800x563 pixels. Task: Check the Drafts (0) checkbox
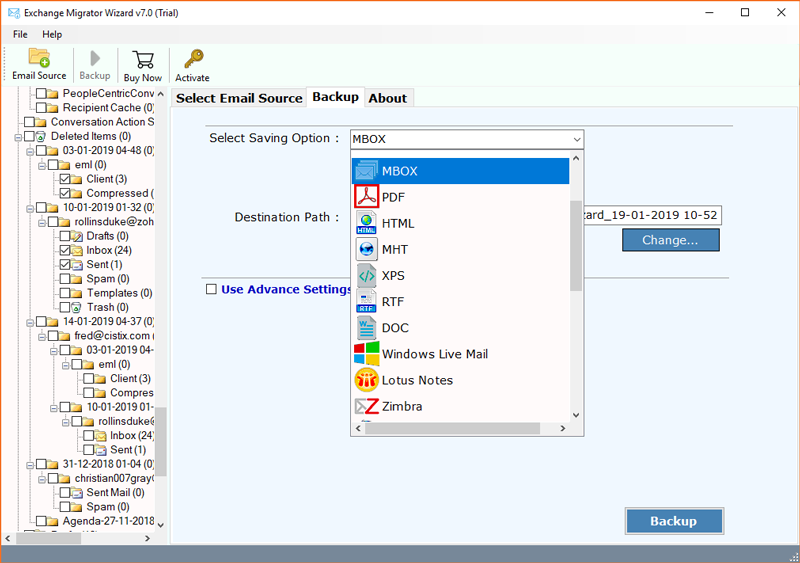[65, 236]
